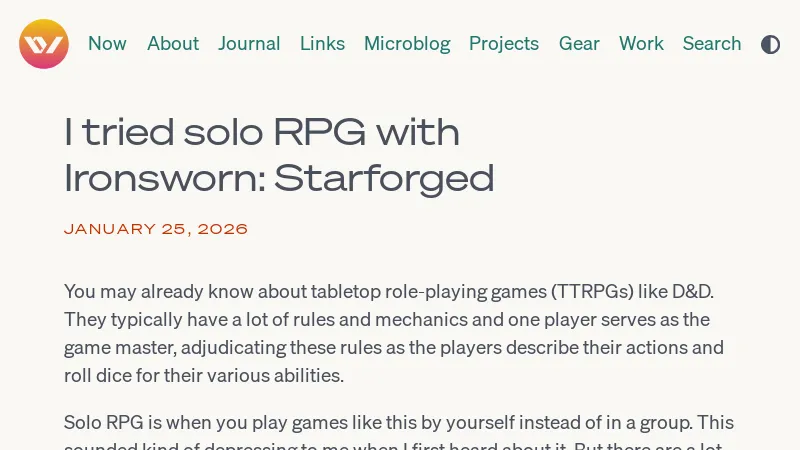This screenshot has width=800, height=450.
Task: Open the Work page
Action: click(641, 44)
